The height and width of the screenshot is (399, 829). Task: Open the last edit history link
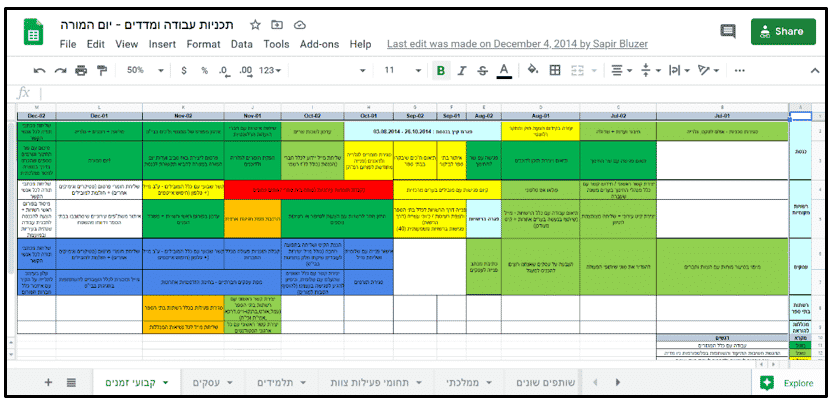click(x=517, y=44)
